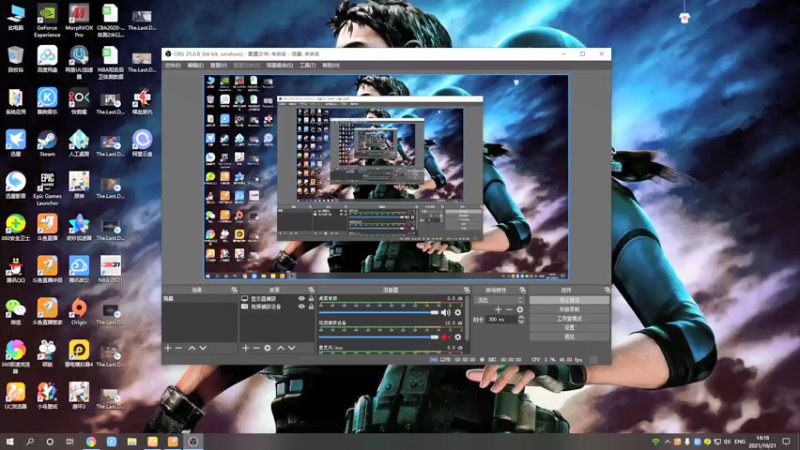Select the Video Capture Device source row
800x450 pixels.
pos(277,307)
